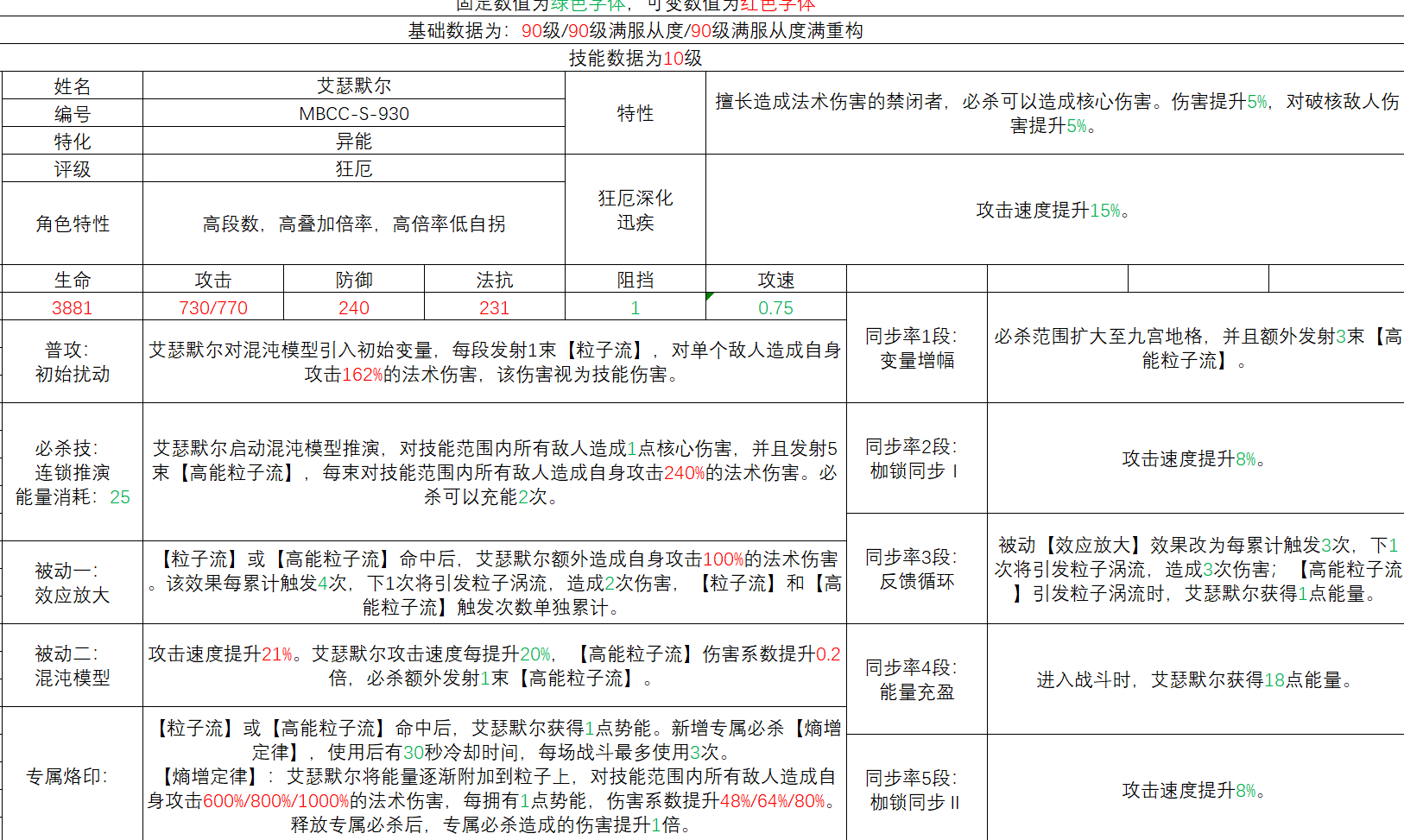Select the 必杀范围扩大至九宫地格 description
Viewport: 1404px width, 840px height.
click(x=1196, y=348)
